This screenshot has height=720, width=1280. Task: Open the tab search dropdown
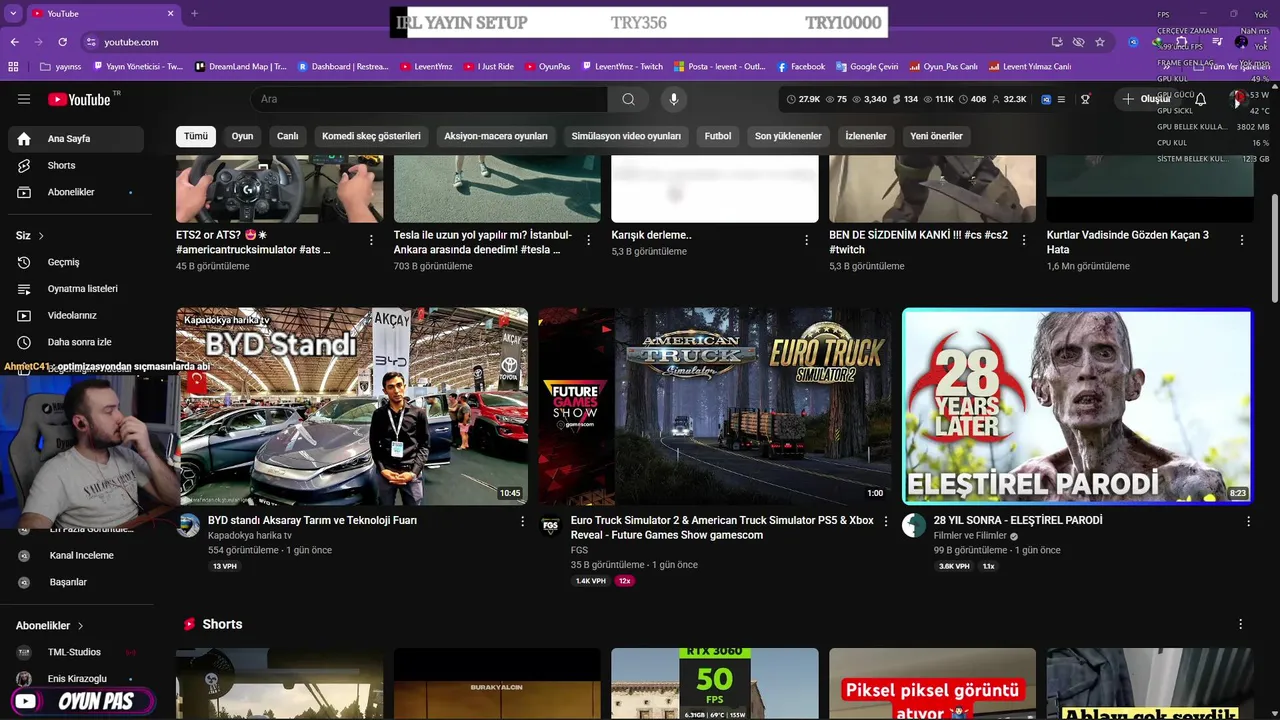tap(12, 13)
